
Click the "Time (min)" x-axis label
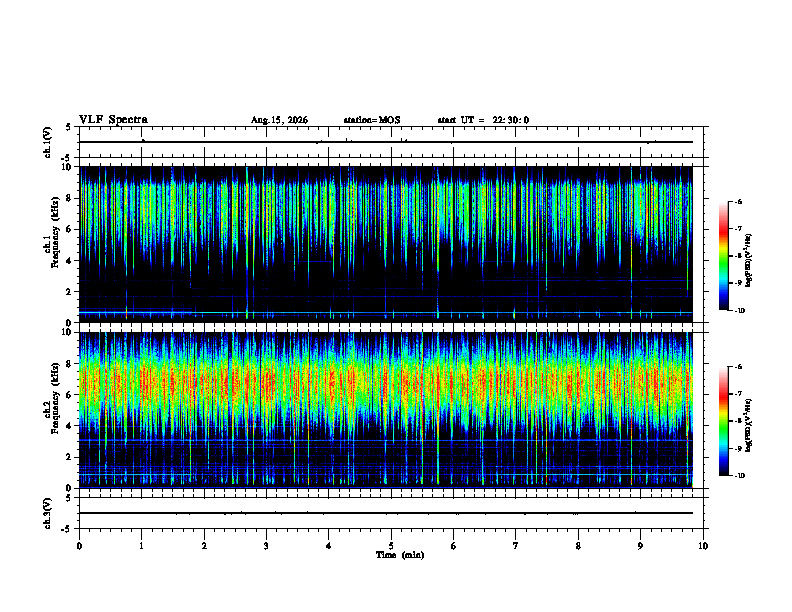400,555
